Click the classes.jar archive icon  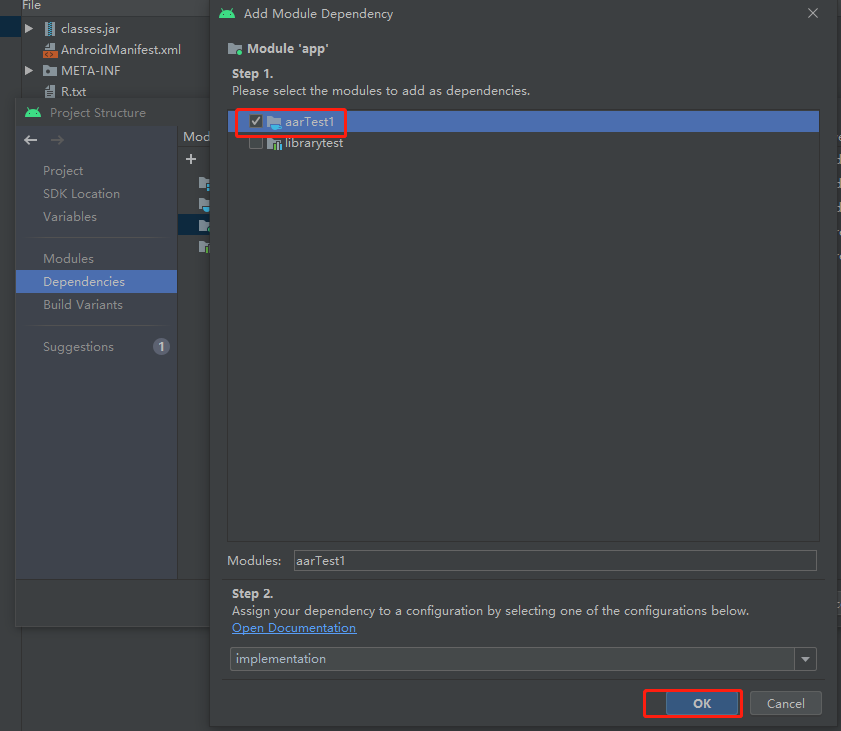[49, 28]
